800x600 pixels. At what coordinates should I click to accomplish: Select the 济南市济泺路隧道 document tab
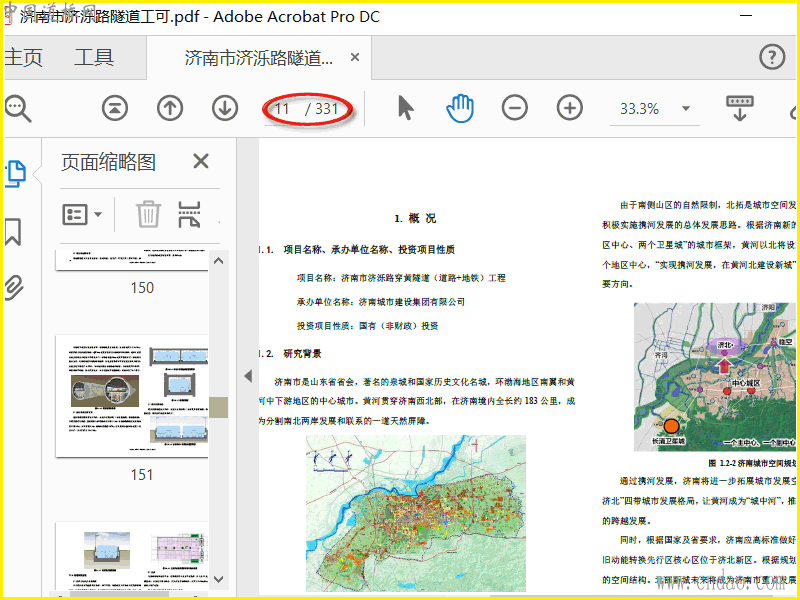(x=258, y=58)
